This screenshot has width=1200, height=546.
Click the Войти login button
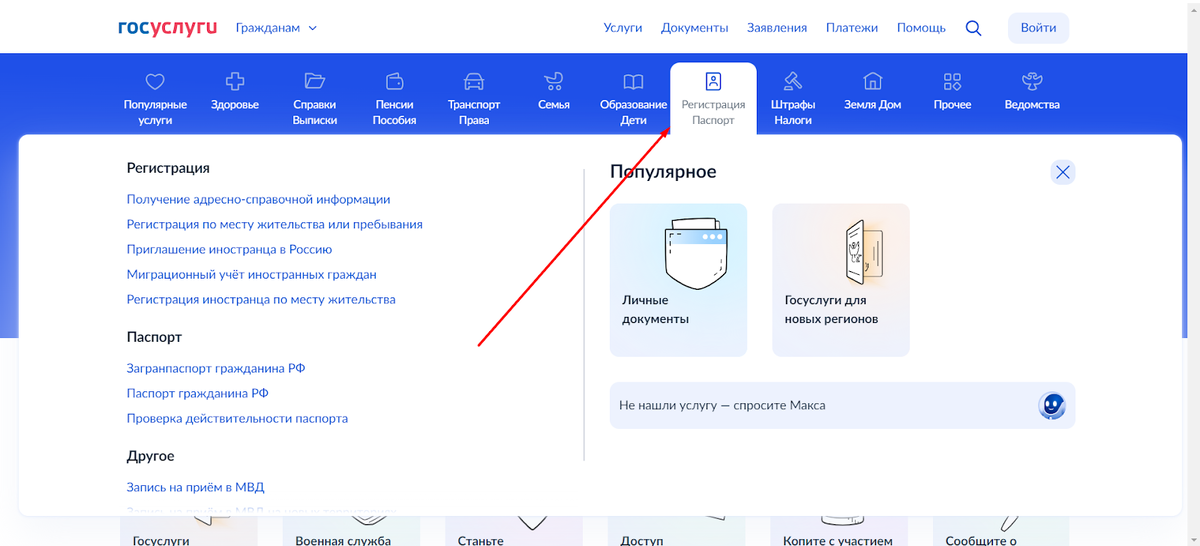[1038, 28]
